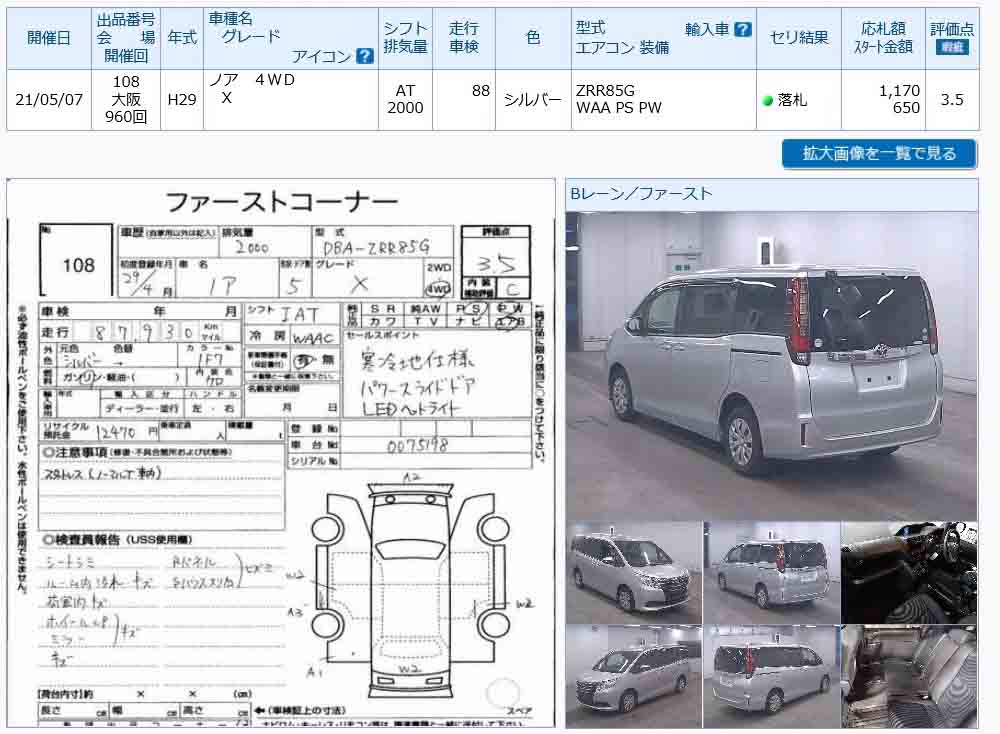Open the front-left exterior thumbnail in first thumbnail row
1000x734 pixels.
(x=633, y=573)
